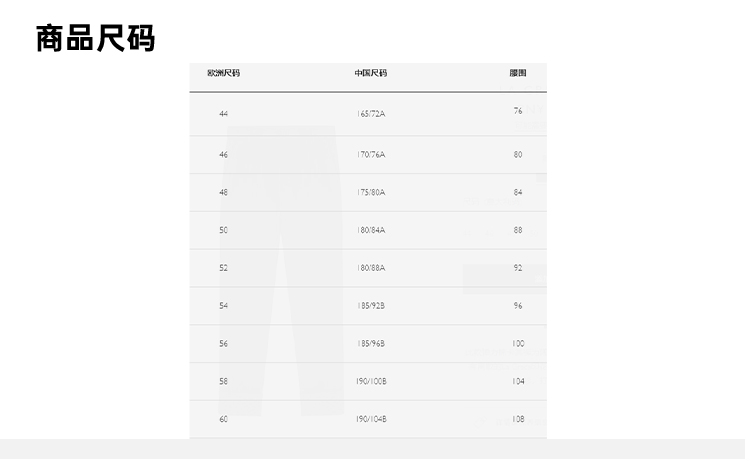Viewport: 750px width, 466px height.
Task: Select the 185/92B size cell
Action: (370, 306)
